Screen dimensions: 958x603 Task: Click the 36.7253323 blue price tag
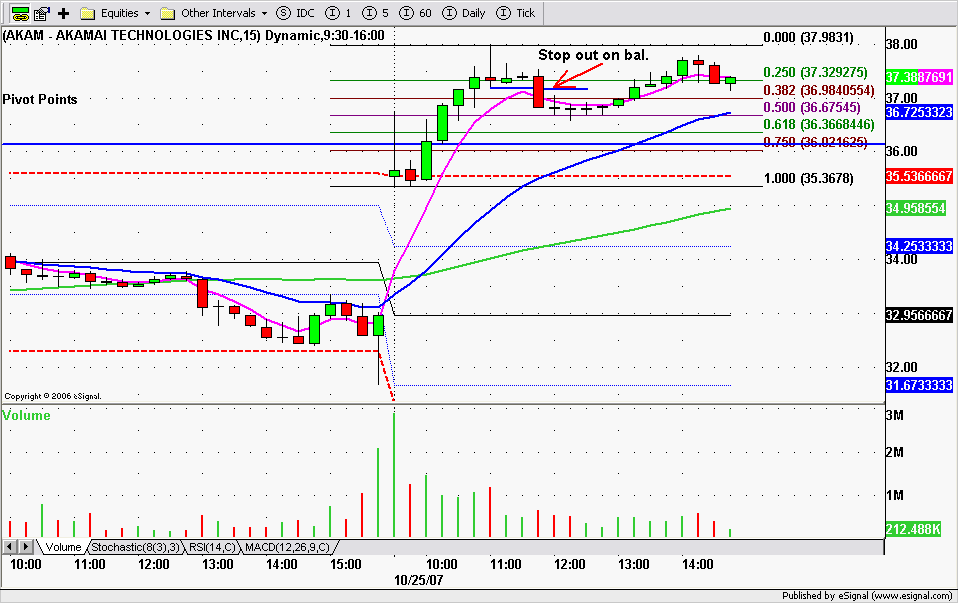(x=919, y=112)
